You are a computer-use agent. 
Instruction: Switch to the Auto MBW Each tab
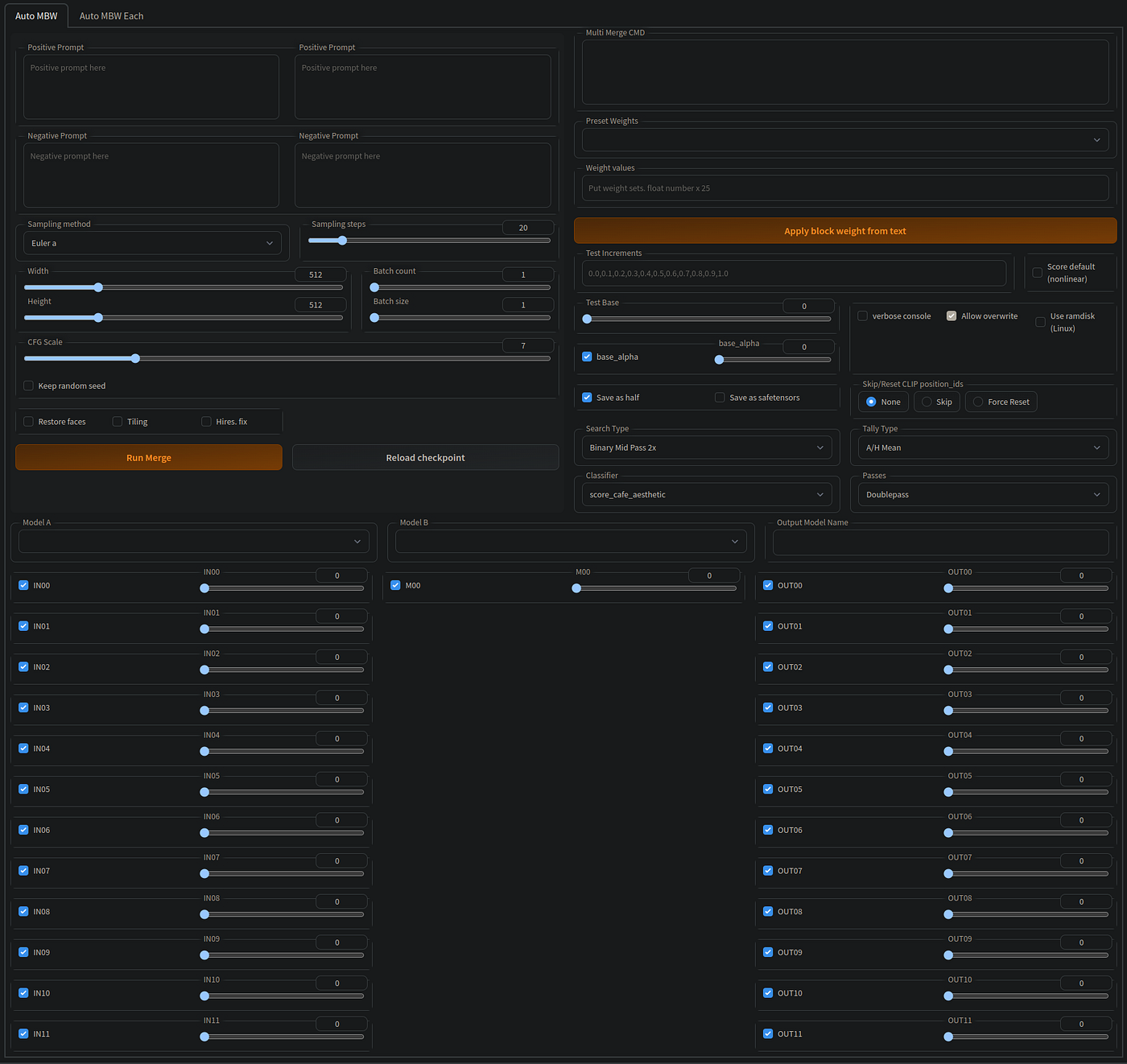111,16
